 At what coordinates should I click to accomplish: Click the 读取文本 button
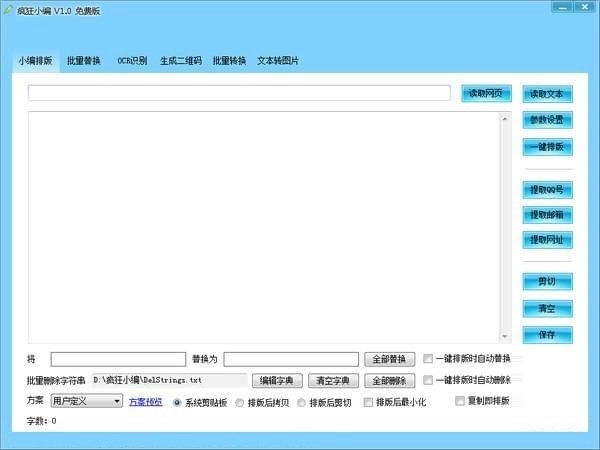point(547,94)
